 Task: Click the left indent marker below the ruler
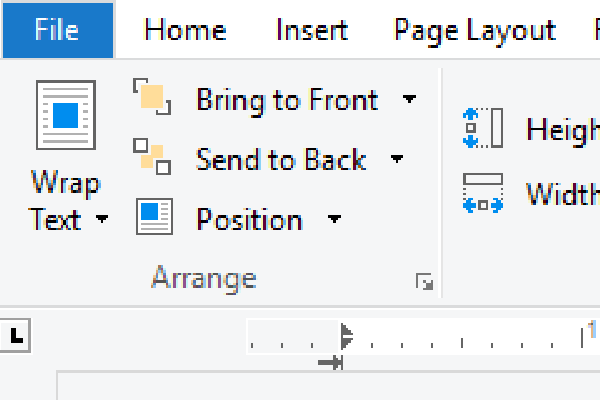[x=331, y=362]
